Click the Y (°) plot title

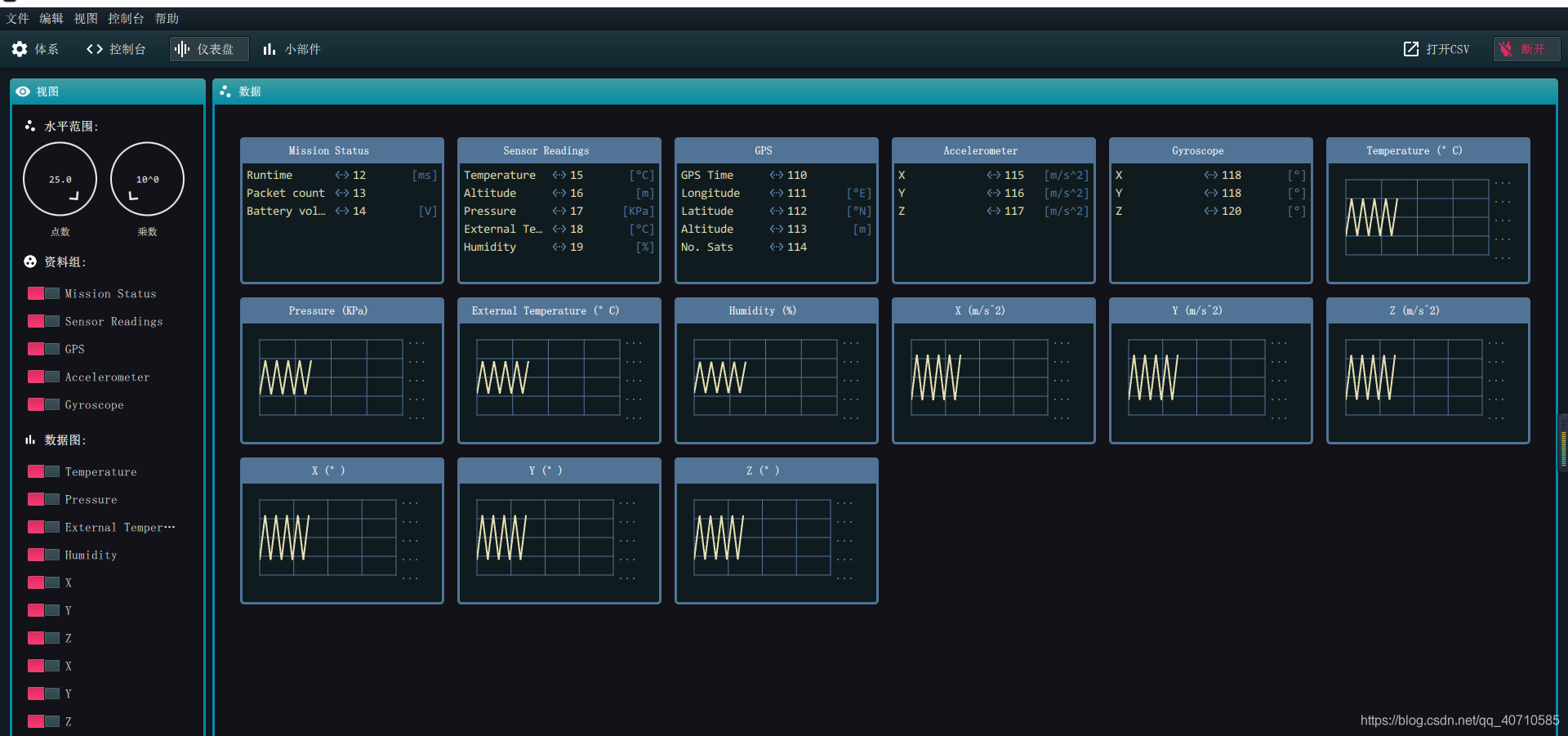(x=545, y=471)
